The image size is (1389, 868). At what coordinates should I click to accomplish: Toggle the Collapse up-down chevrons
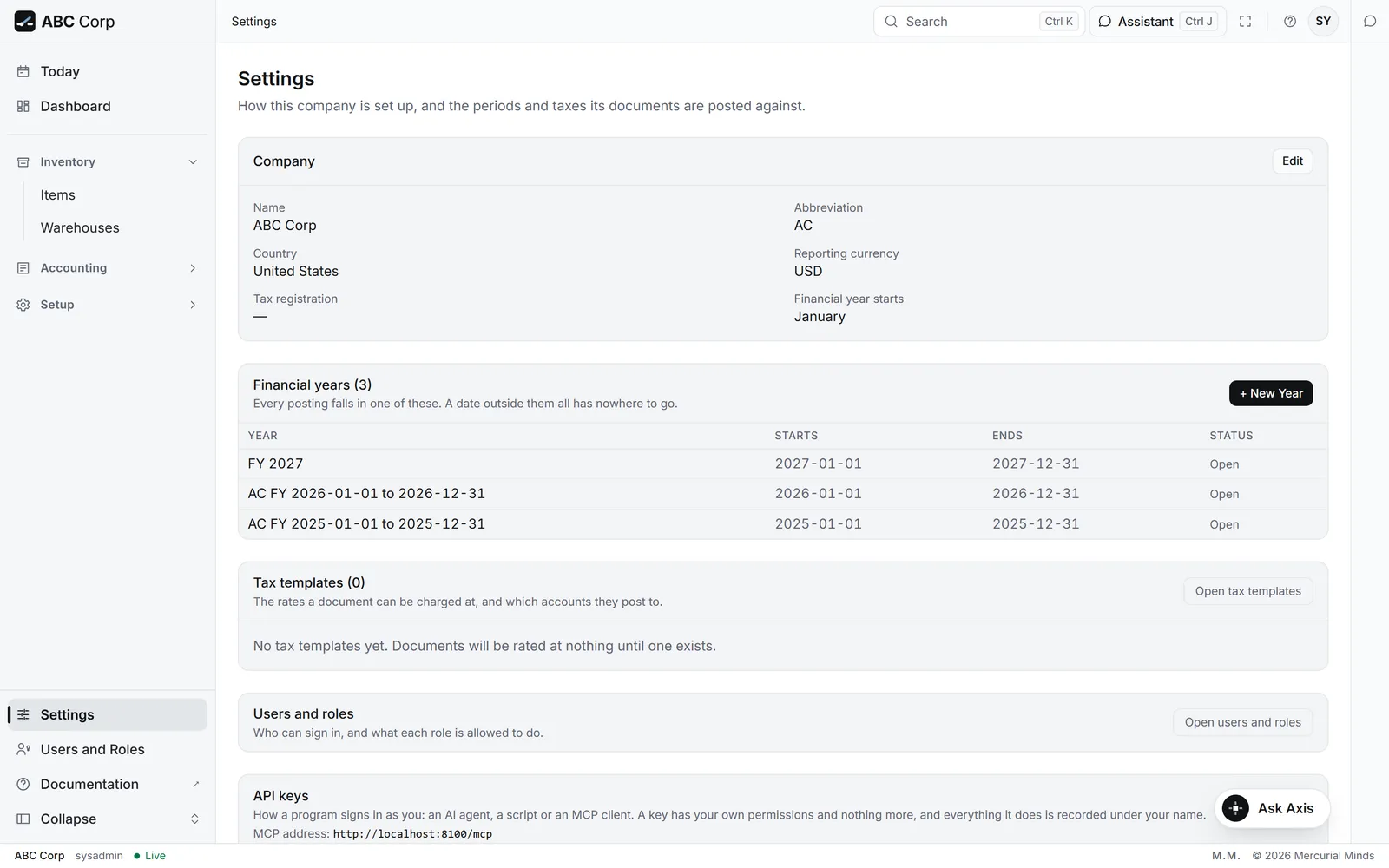194,819
